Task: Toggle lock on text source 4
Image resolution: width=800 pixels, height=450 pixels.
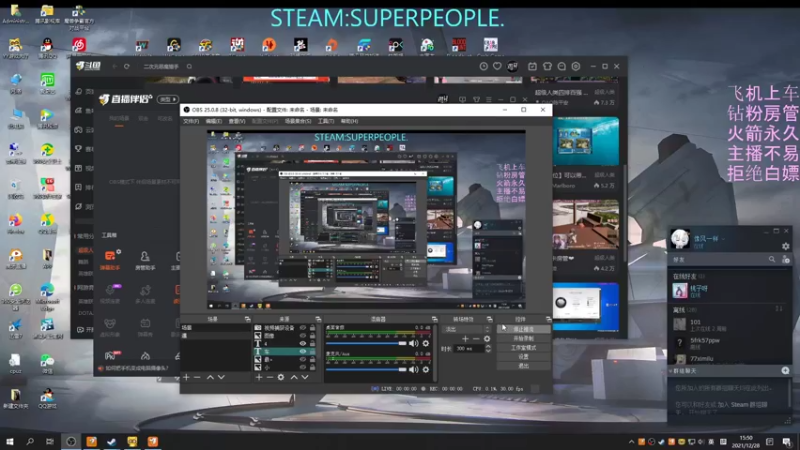Action: [312, 343]
